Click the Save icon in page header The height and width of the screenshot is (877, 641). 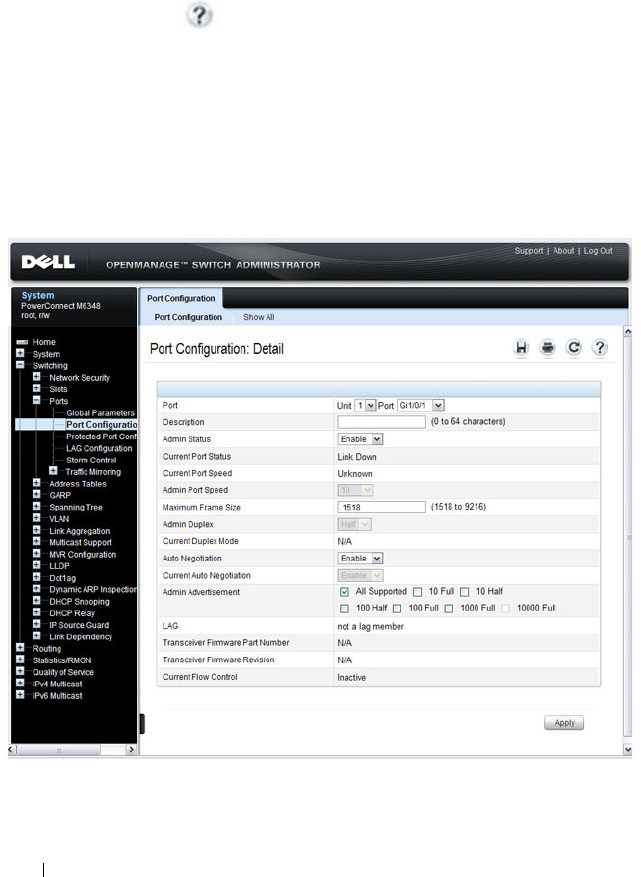coord(521,348)
